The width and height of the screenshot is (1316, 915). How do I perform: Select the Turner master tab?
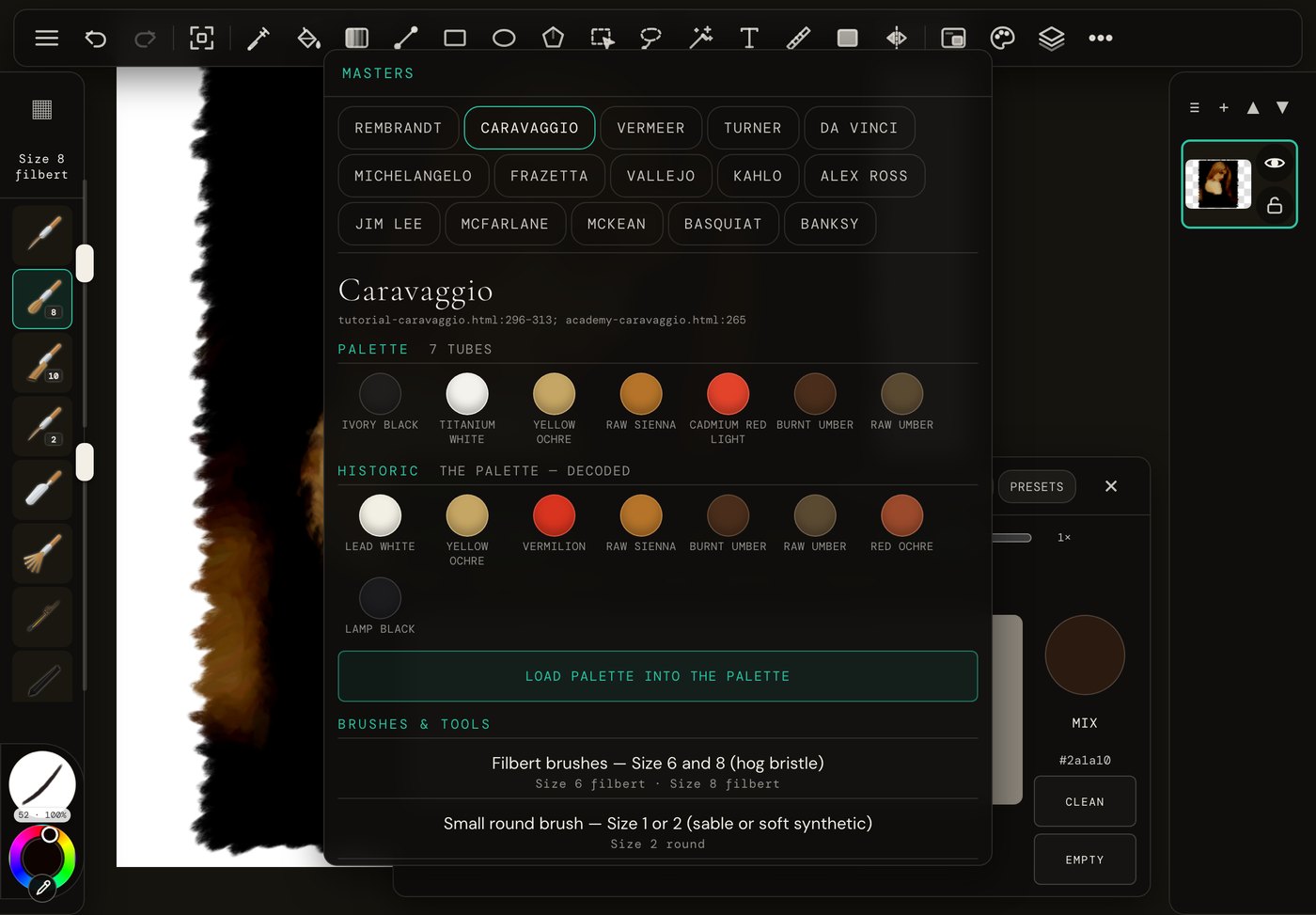(x=752, y=128)
